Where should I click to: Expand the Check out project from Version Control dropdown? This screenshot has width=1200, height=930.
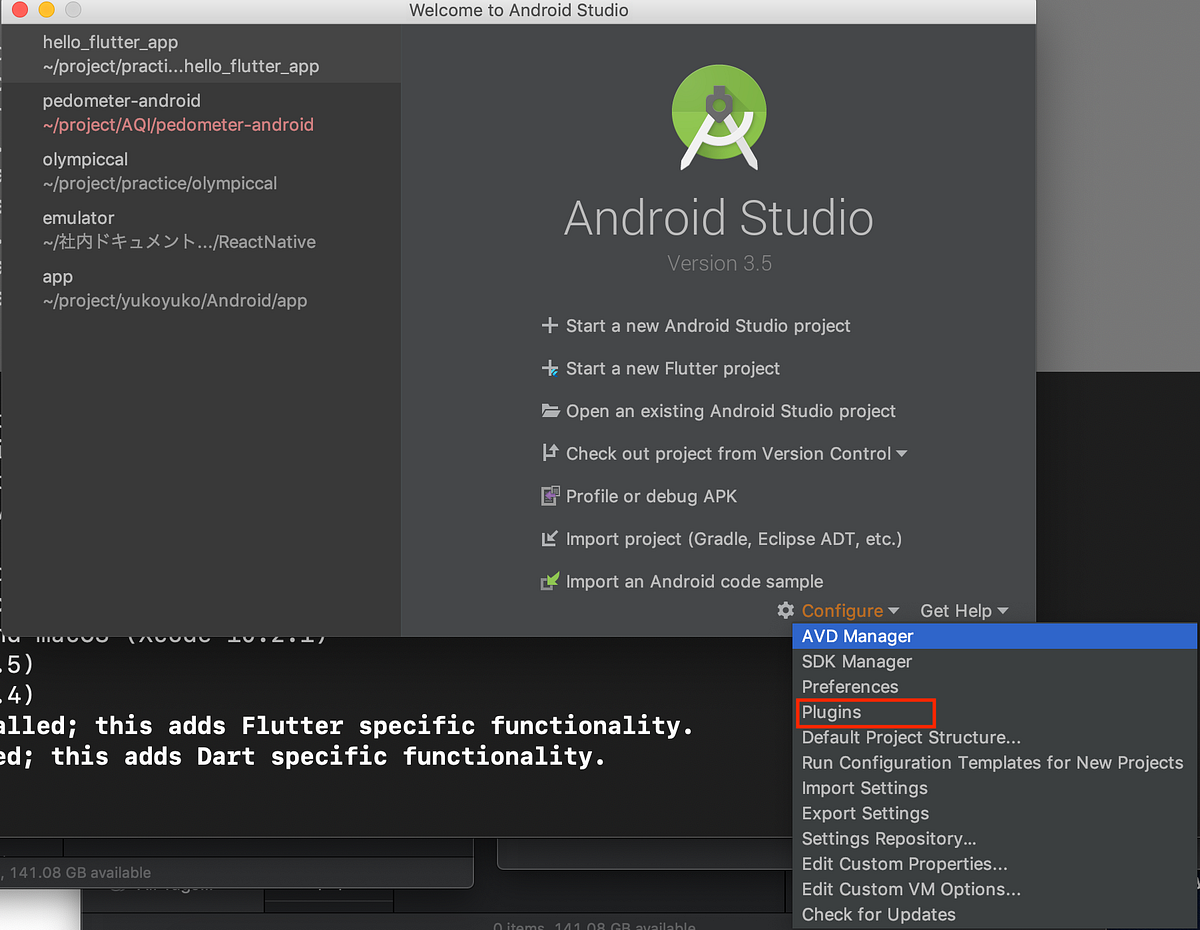coord(903,453)
